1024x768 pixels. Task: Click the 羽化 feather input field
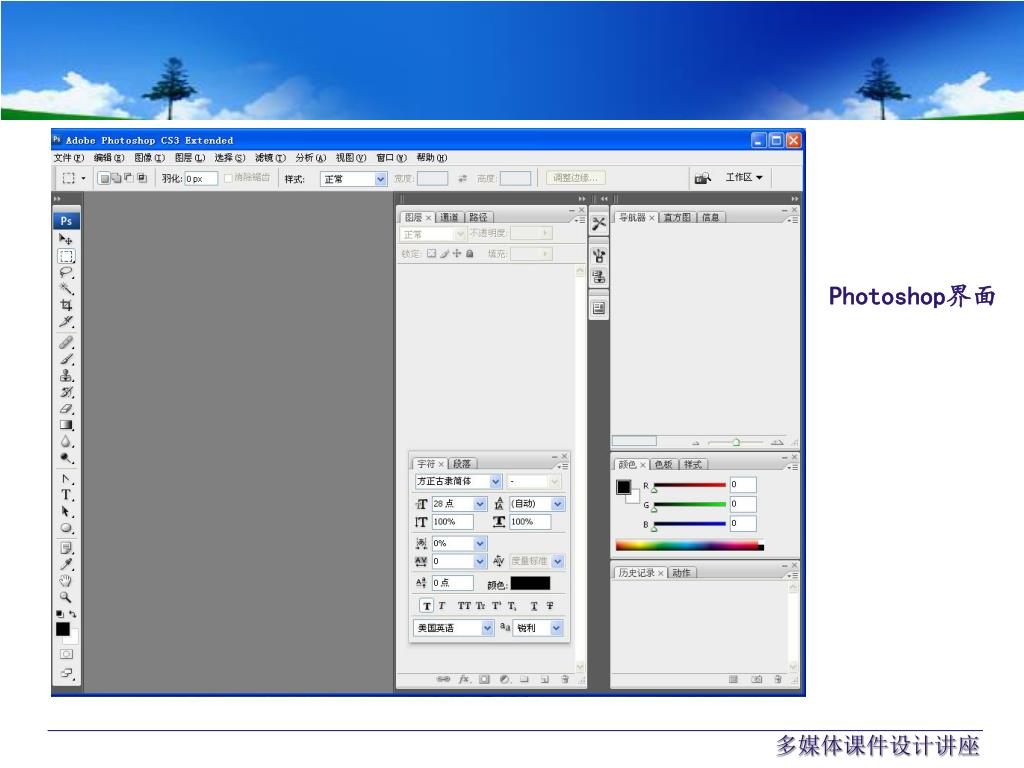200,179
